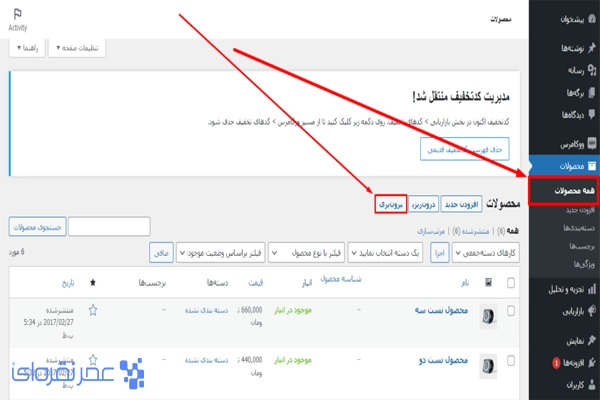The height and width of the screenshot is (400, 600).
Task: Click the نمایش appearance brush icon
Action: 592,340
